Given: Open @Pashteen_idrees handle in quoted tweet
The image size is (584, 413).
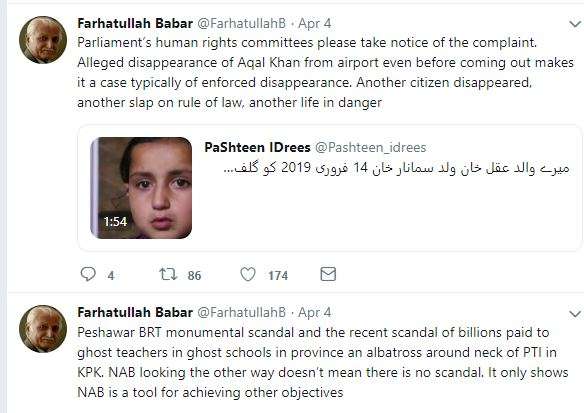Looking at the screenshot, I should [x=371, y=147].
